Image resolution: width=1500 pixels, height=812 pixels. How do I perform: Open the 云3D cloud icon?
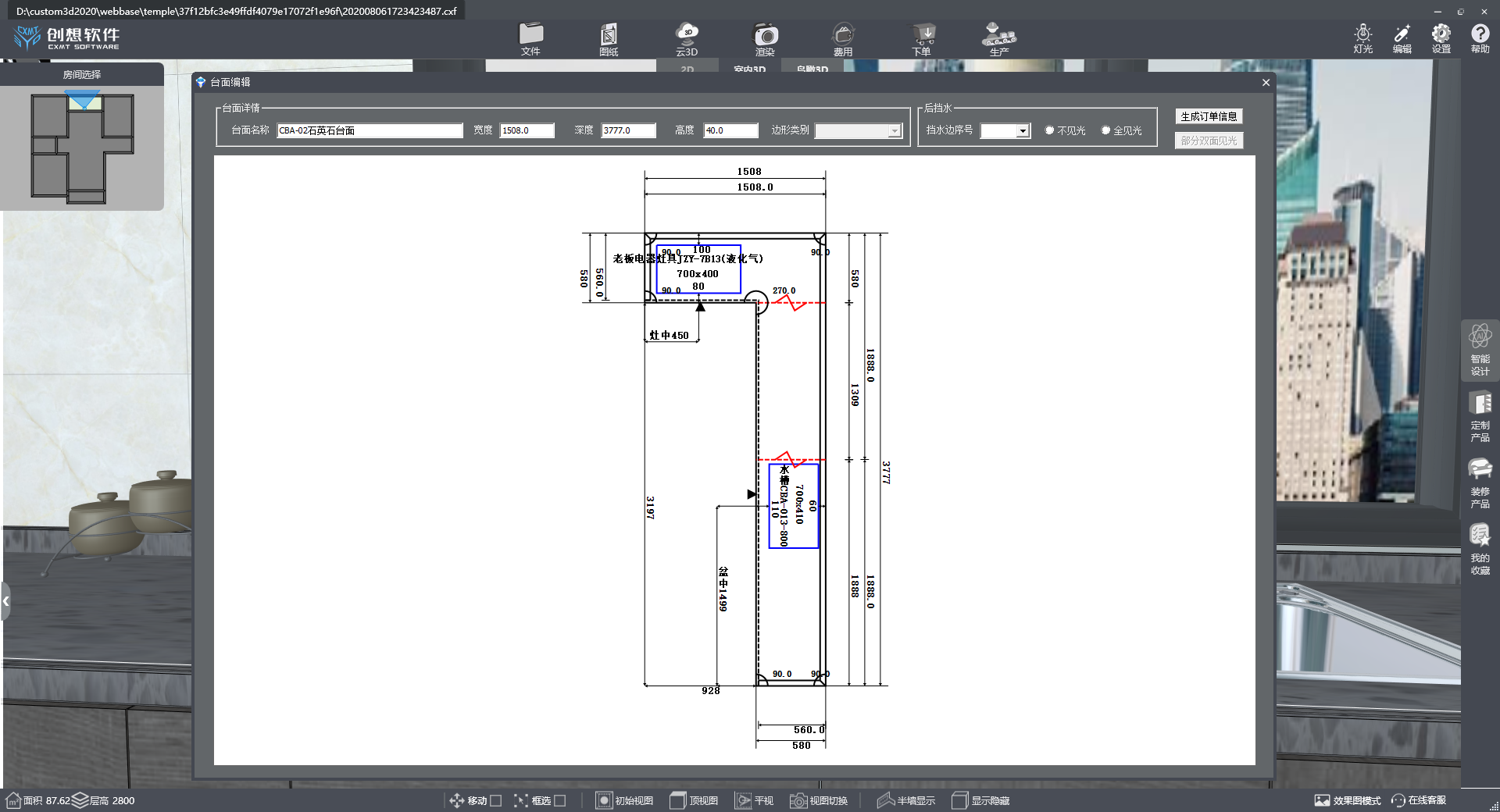687,38
